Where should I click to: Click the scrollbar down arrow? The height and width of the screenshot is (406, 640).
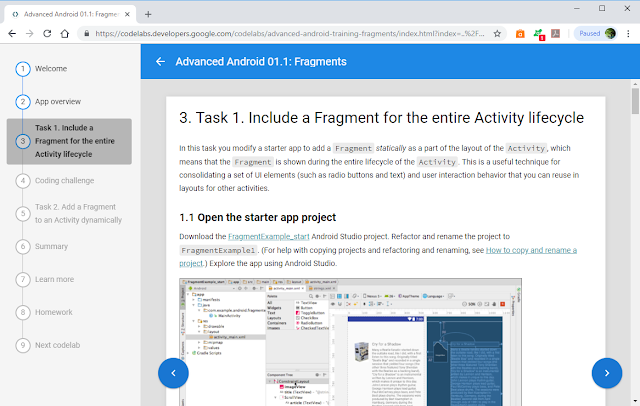(x=635, y=402)
